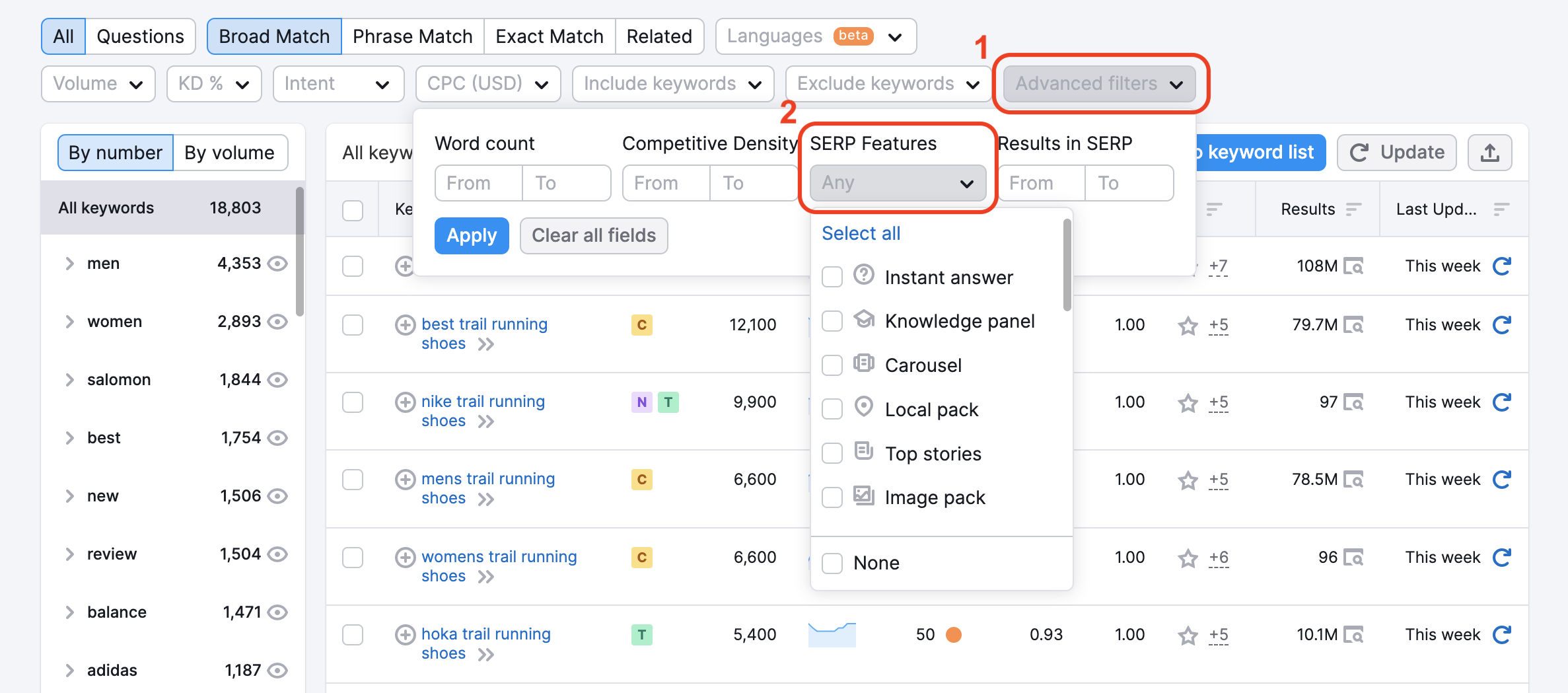Screen dimensions: 1568x693
Task: Open mens trail running shoes keyword link
Action: (x=488, y=488)
